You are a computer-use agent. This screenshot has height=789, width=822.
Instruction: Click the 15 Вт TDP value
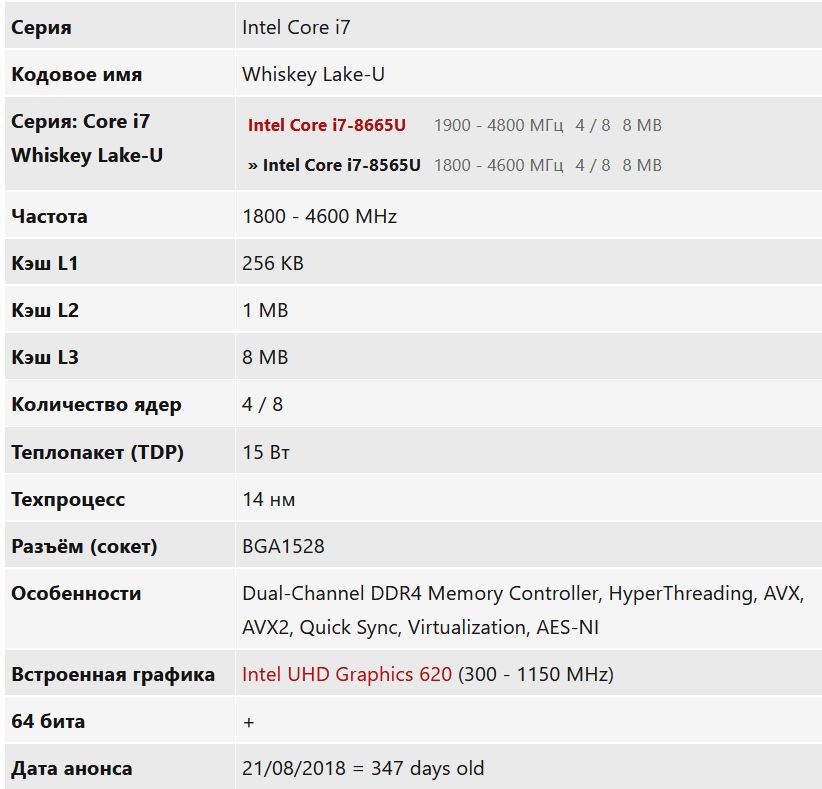click(x=266, y=452)
